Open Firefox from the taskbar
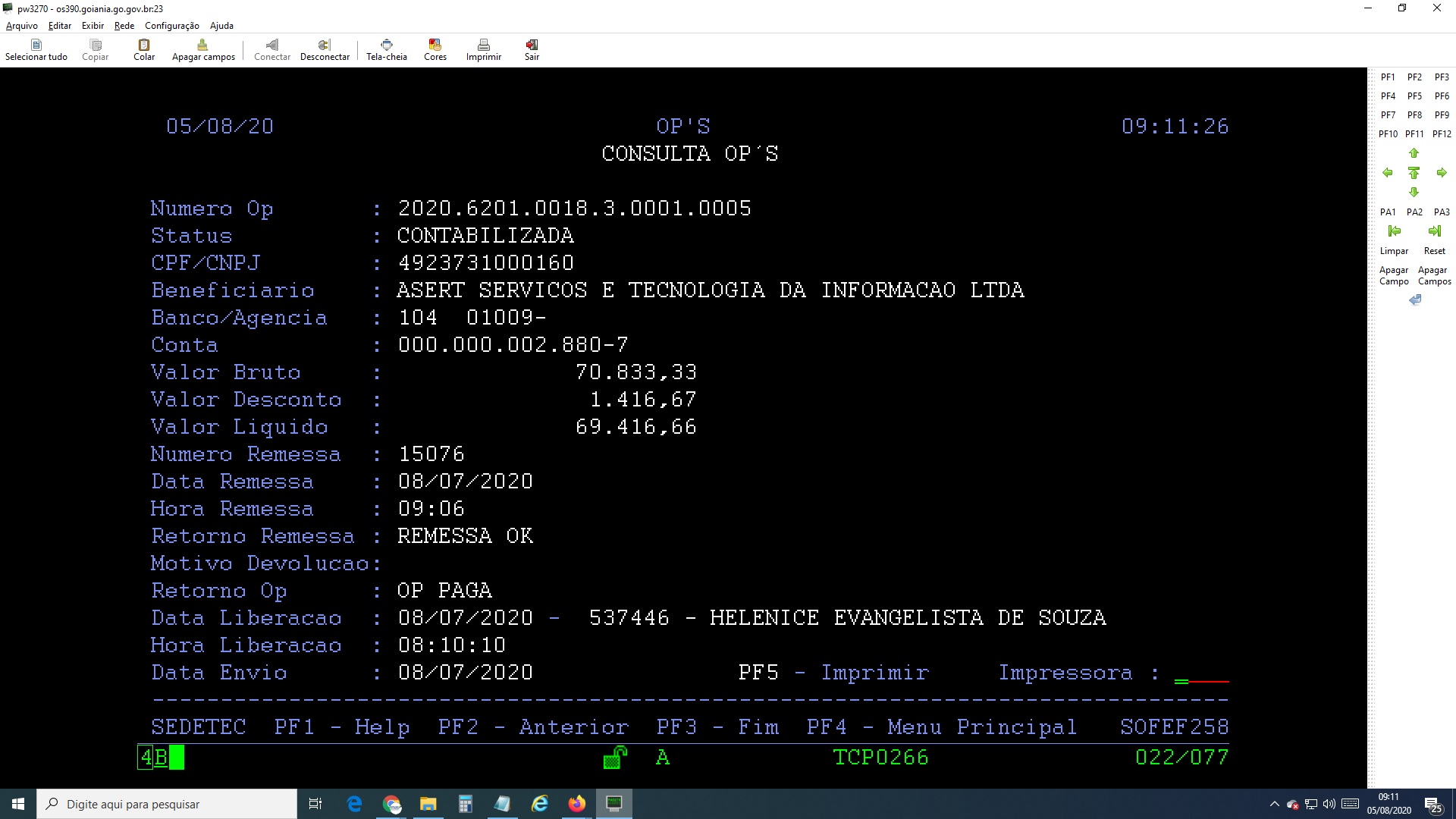This screenshot has width=1456, height=819. point(576,804)
